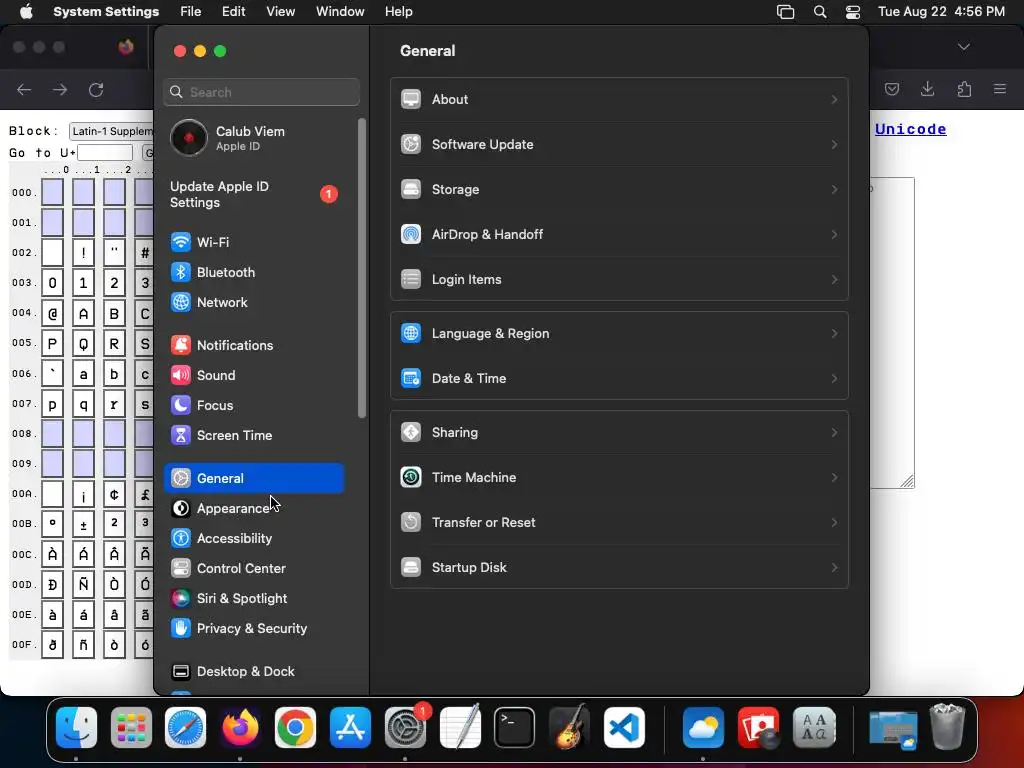
Task: Open Control Center in menu bar
Action: (853, 12)
